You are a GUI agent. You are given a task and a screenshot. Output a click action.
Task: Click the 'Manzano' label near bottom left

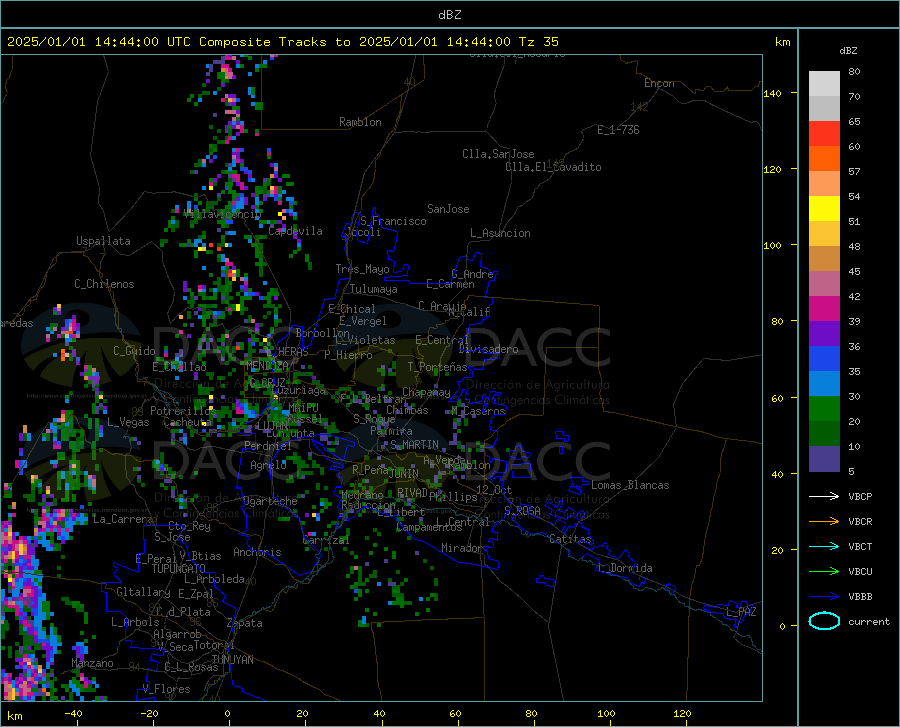pyautogui.click(x=92, y=663)
